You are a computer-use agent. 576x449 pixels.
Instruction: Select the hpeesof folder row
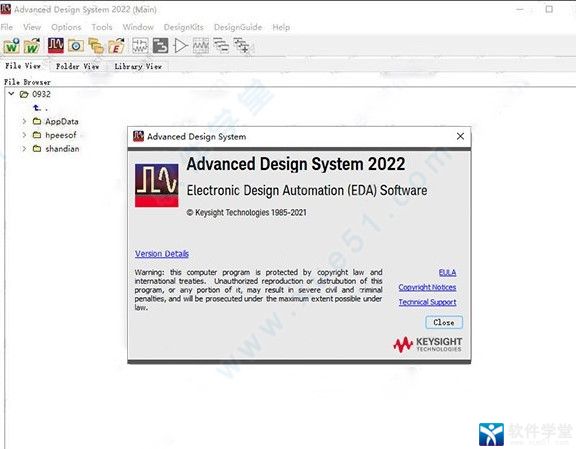coord(54,135)
